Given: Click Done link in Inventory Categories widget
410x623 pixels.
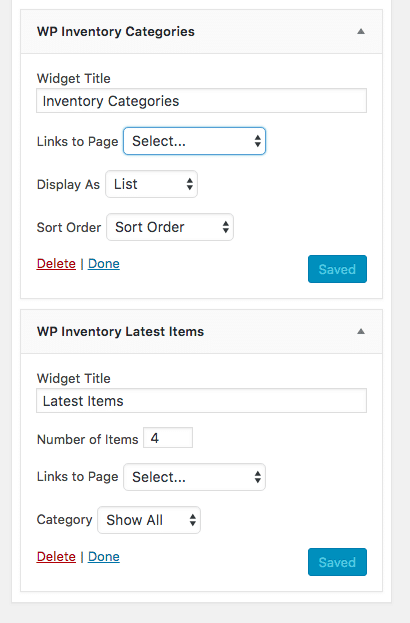Looking at the screenshot, I should (x=104, y=264).
